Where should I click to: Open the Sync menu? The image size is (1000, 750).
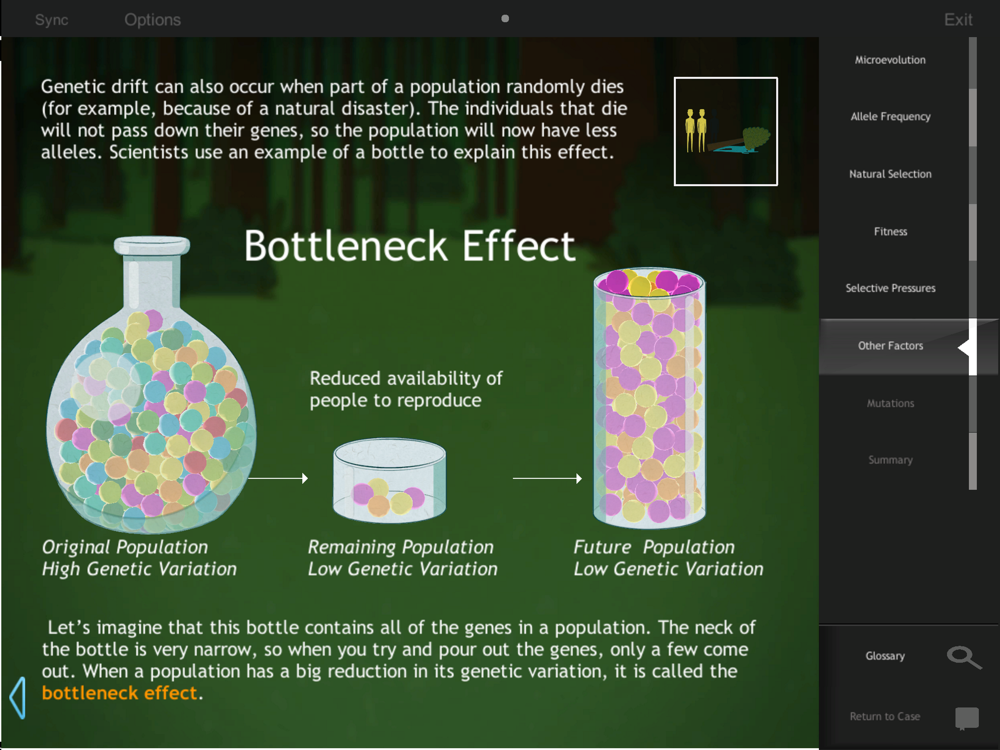[x=52, y=20]
